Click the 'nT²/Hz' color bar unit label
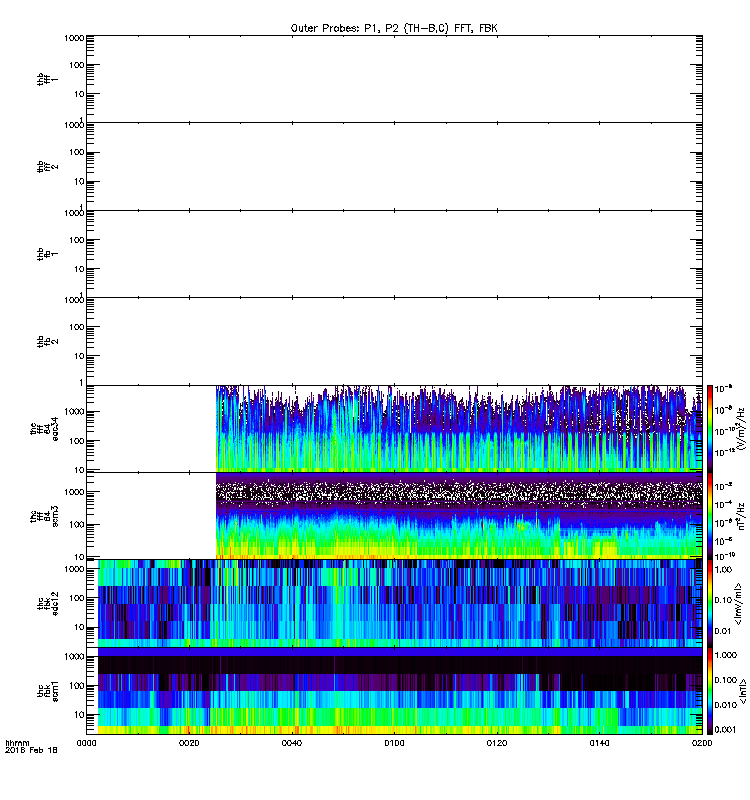 click(740, 516)
